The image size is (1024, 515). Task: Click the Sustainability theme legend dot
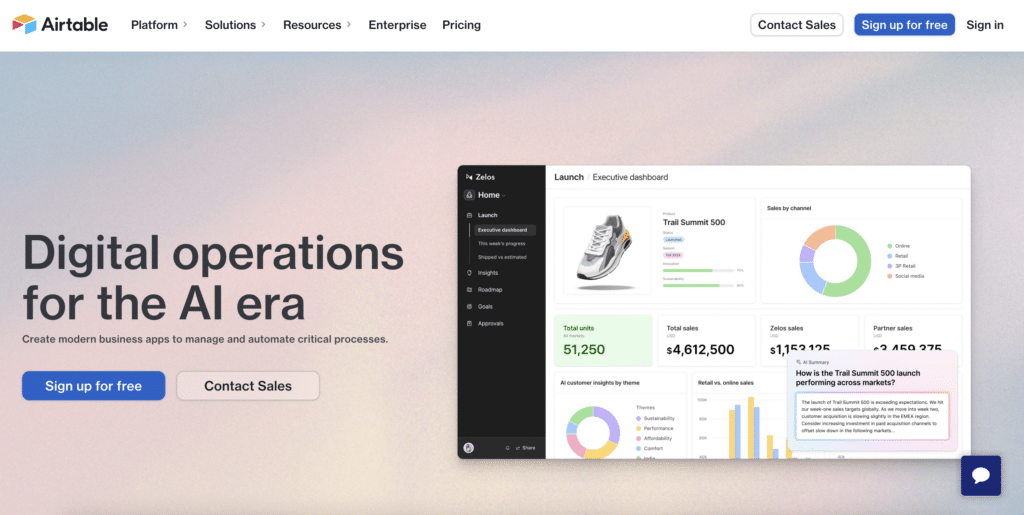[638, 418]
